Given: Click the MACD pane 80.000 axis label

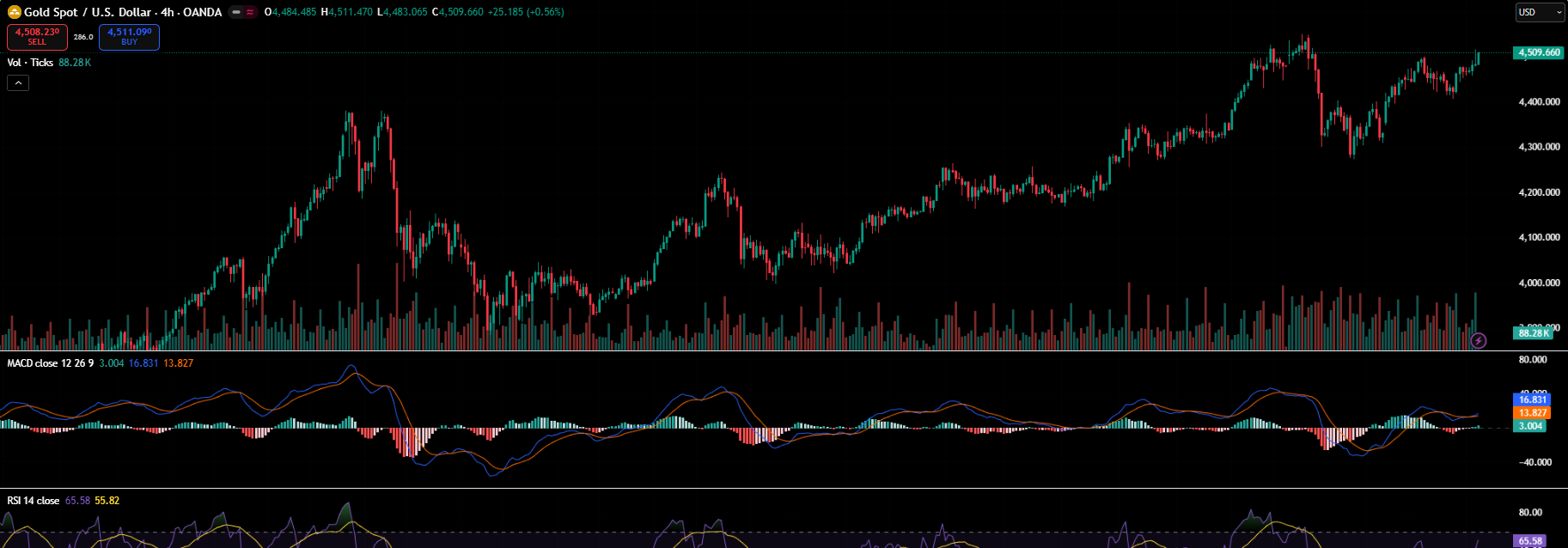Looking at the screenshot, I should pyautogui.click(x=1533, y=360).
